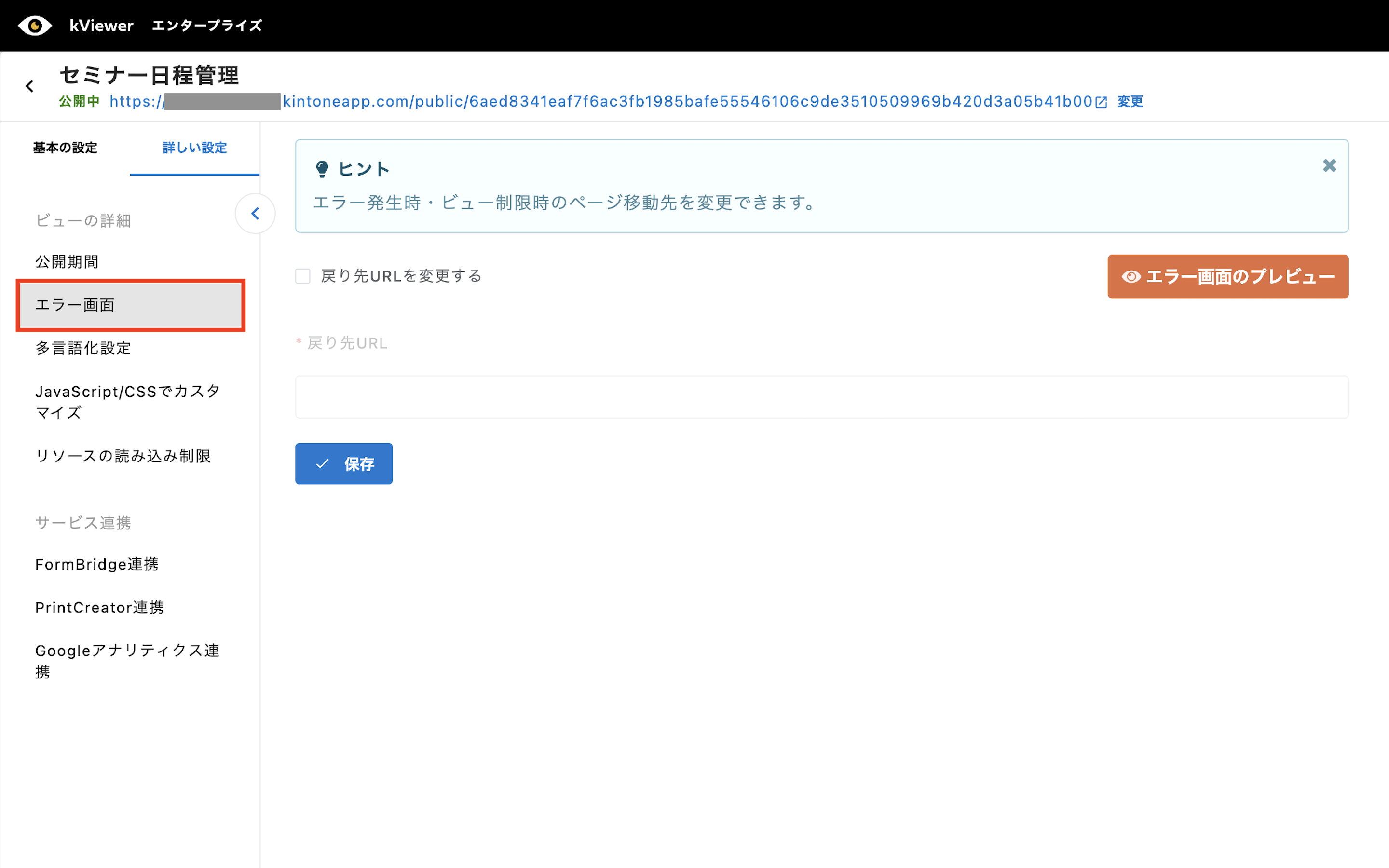
Task: Click the 保存 save button
Action: coord(344,463)
